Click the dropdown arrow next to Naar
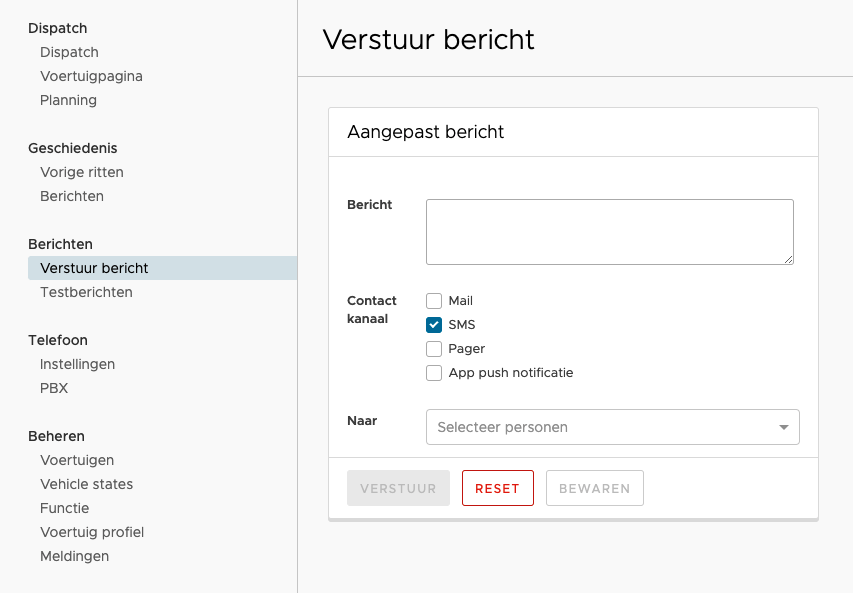Viewport: 853px width, 593px height. (x=784, y=427)
